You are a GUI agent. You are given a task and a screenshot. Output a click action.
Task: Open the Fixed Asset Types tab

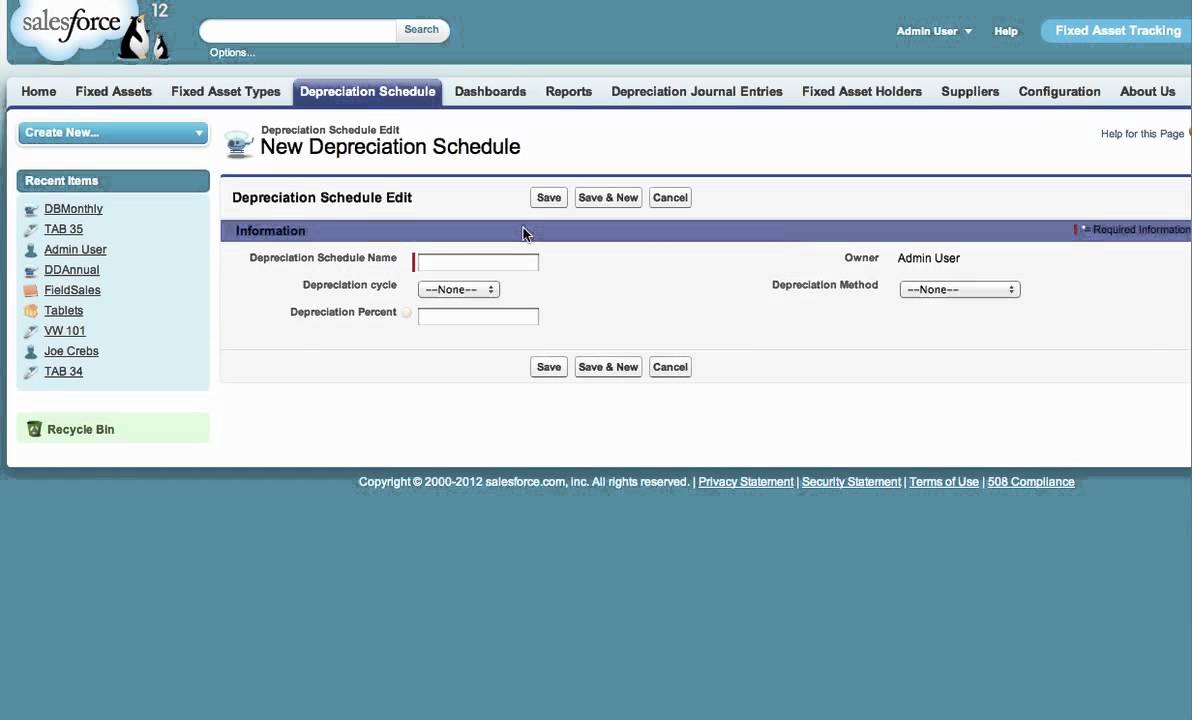click(x=226, y=91)
